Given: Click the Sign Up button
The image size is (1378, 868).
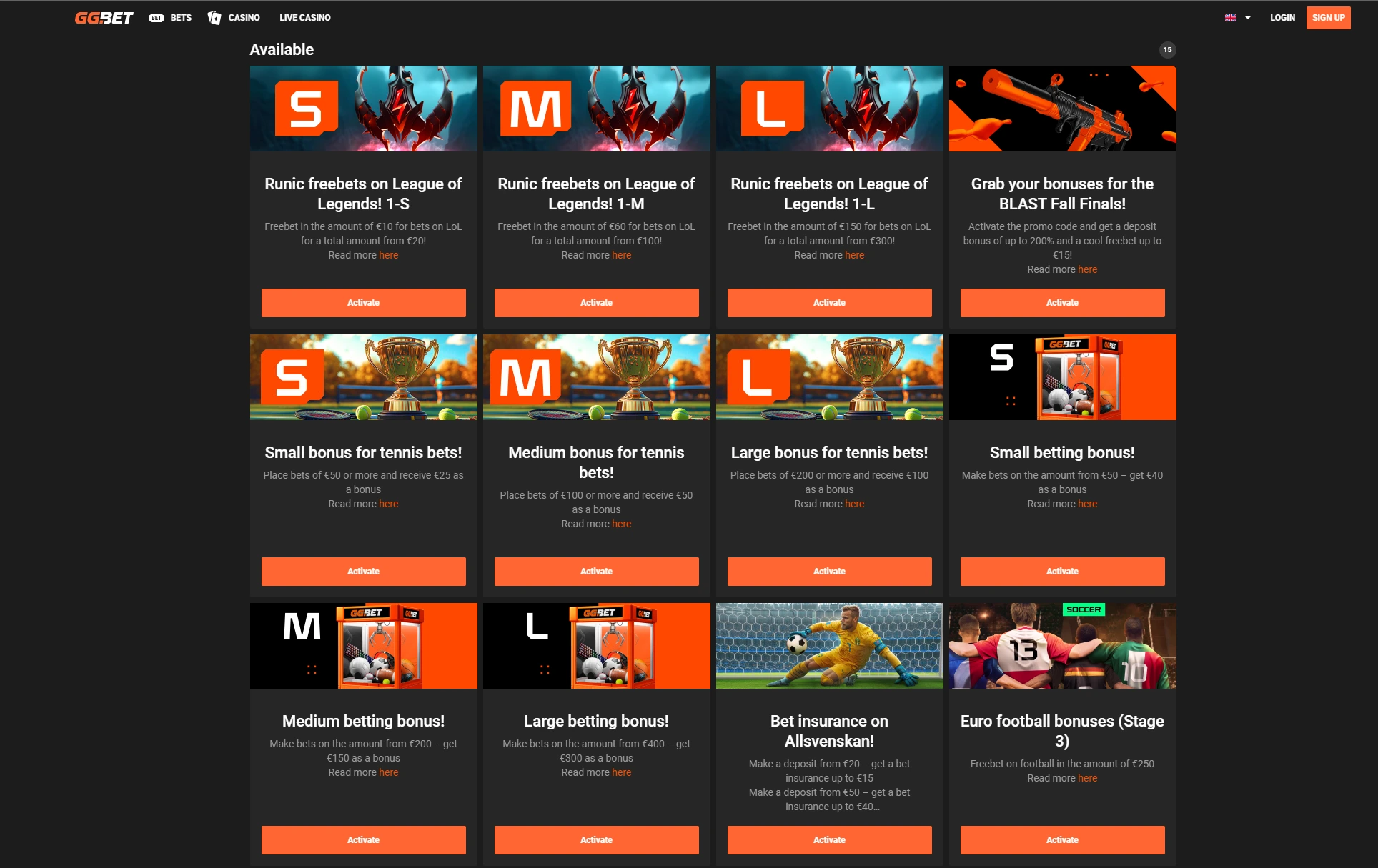Looking at the screenshot, I should (x=1328, y=18).
